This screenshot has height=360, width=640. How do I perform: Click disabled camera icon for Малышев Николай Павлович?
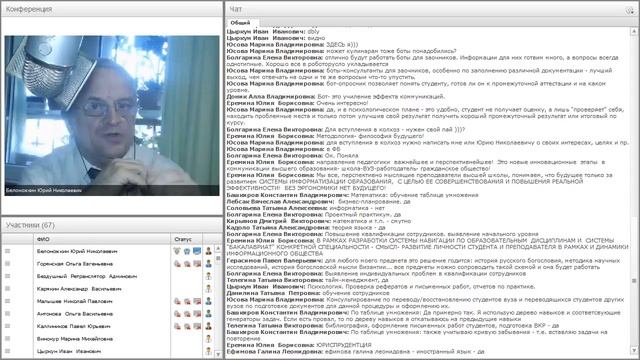coord(187,301)
